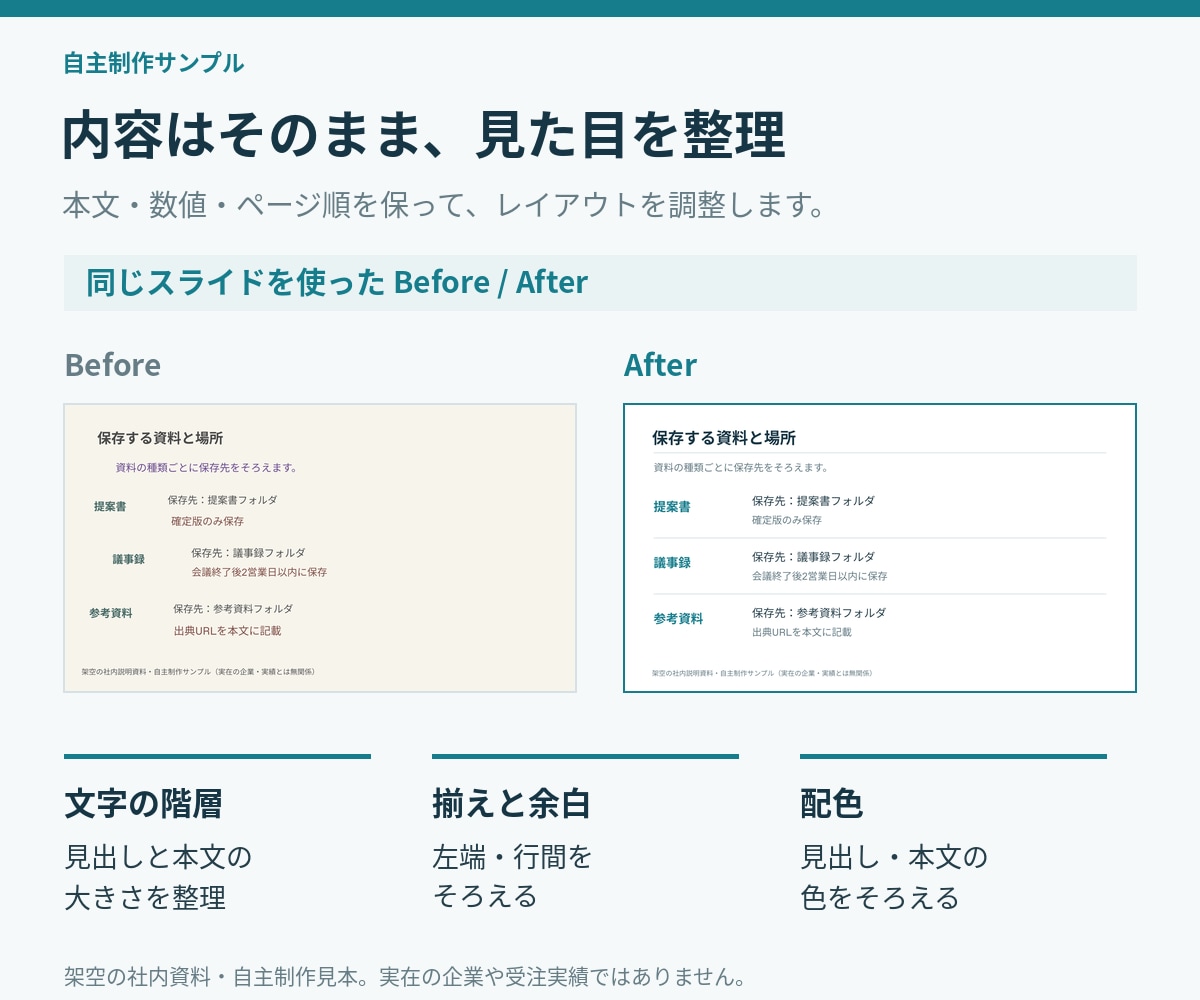Click "出典URLを本文に記載" in Before slide

(x=227, y=631)
